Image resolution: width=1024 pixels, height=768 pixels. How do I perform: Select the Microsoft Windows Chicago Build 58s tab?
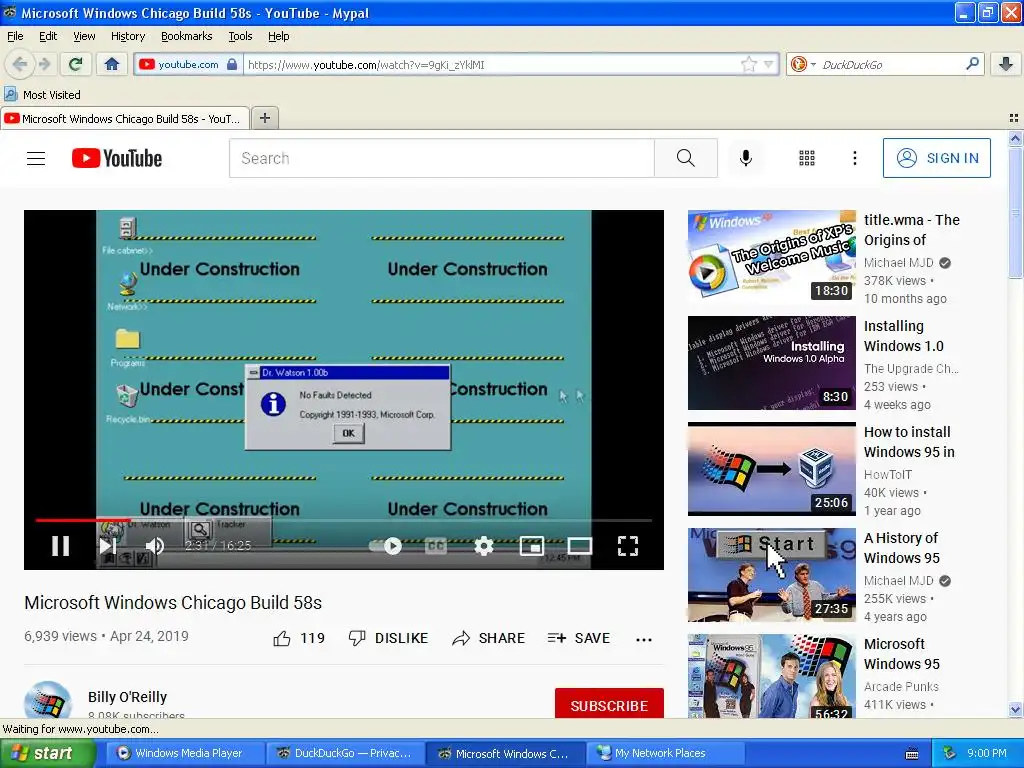click(x=125, y=119)
